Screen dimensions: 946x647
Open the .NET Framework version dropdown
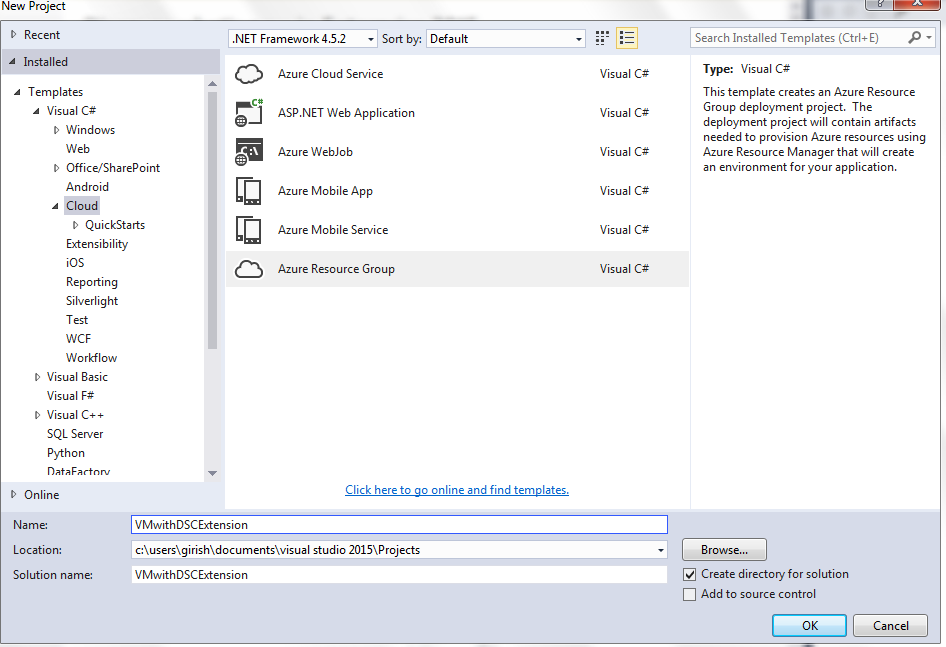point(303,39)
